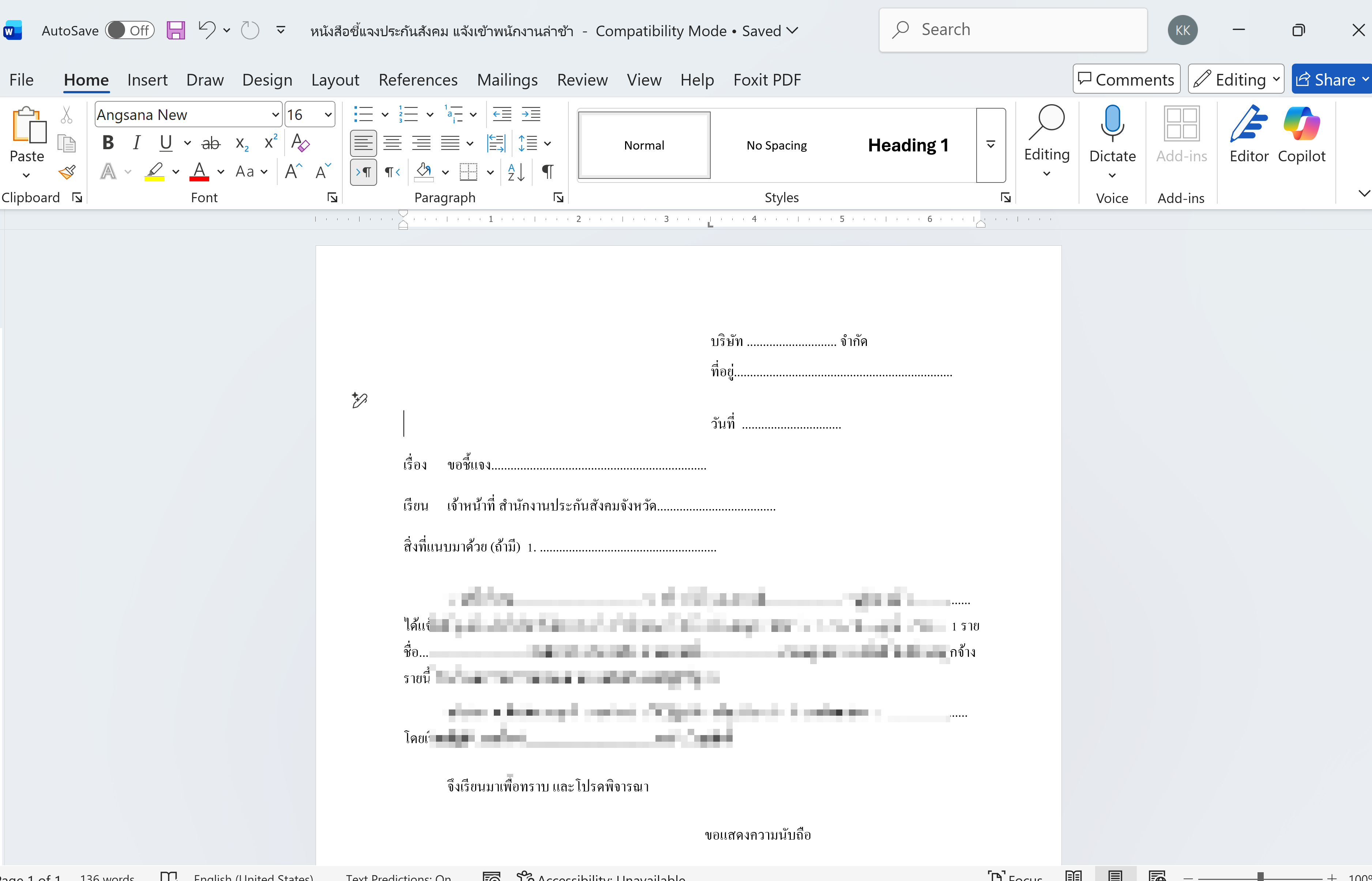Switch to the Layout tab
This screenshot has width=1372, height=881.
coord(335,80)
